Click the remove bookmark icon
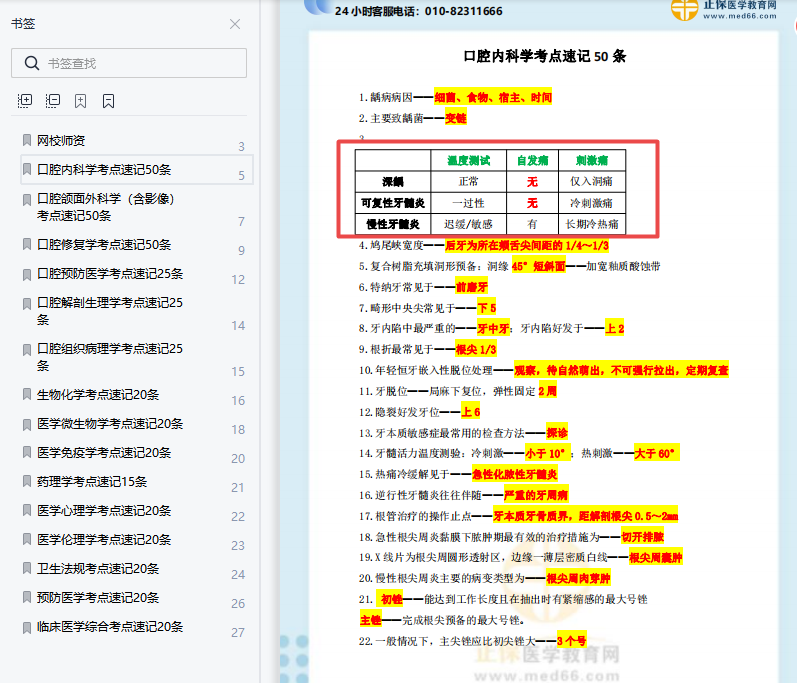The image size is (797, 683). 108,101
